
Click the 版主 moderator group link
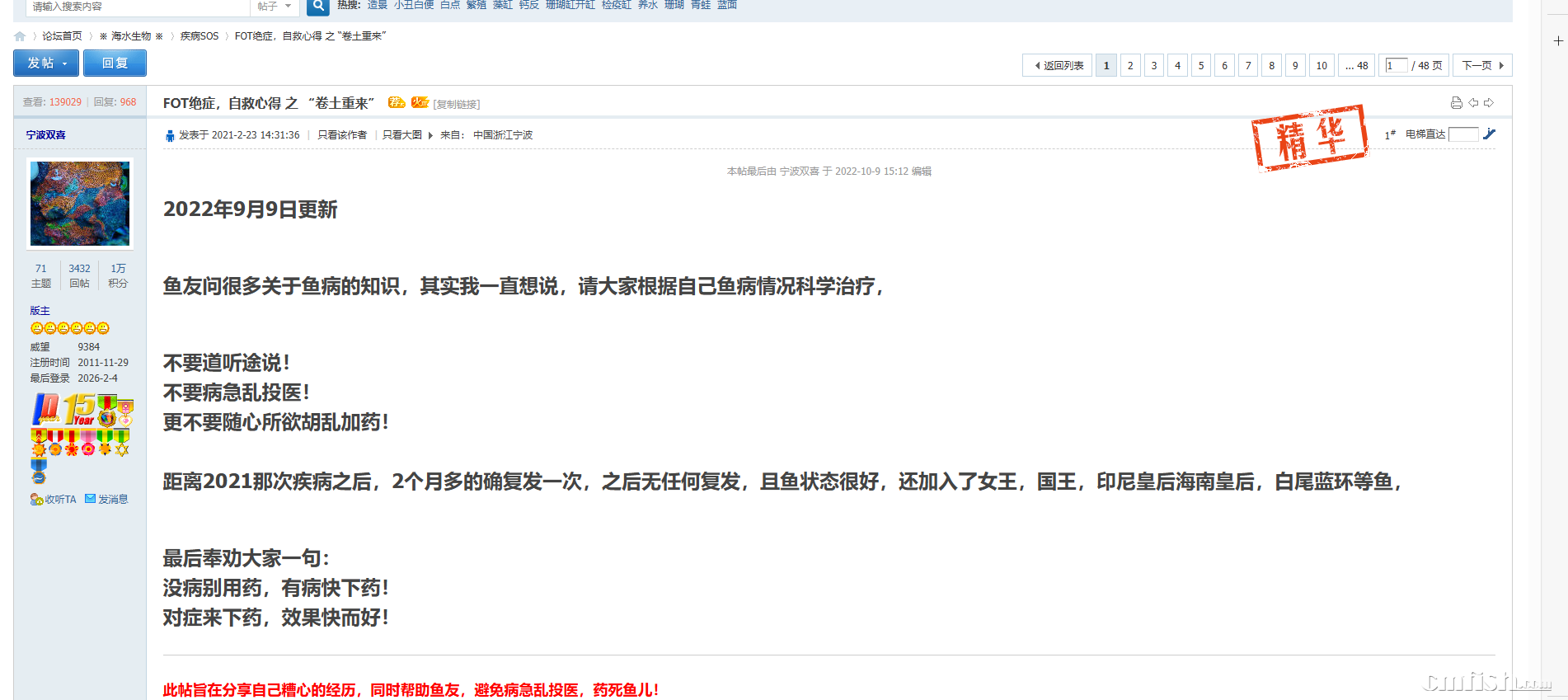40,311
